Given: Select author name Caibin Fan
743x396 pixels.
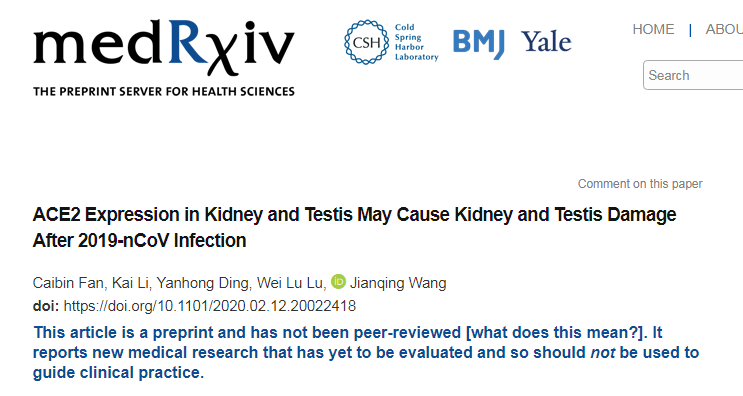Looking at the screenshot, I should point(68,283).
